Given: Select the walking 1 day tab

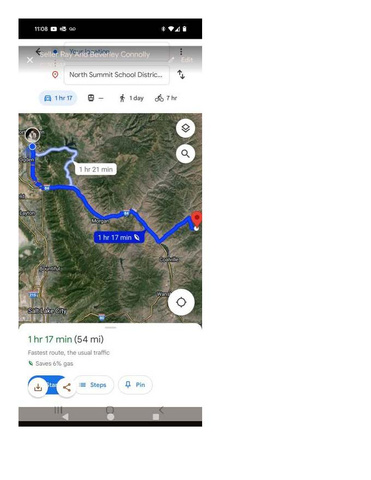Looking at the screenshot, I should coord(132,98).
